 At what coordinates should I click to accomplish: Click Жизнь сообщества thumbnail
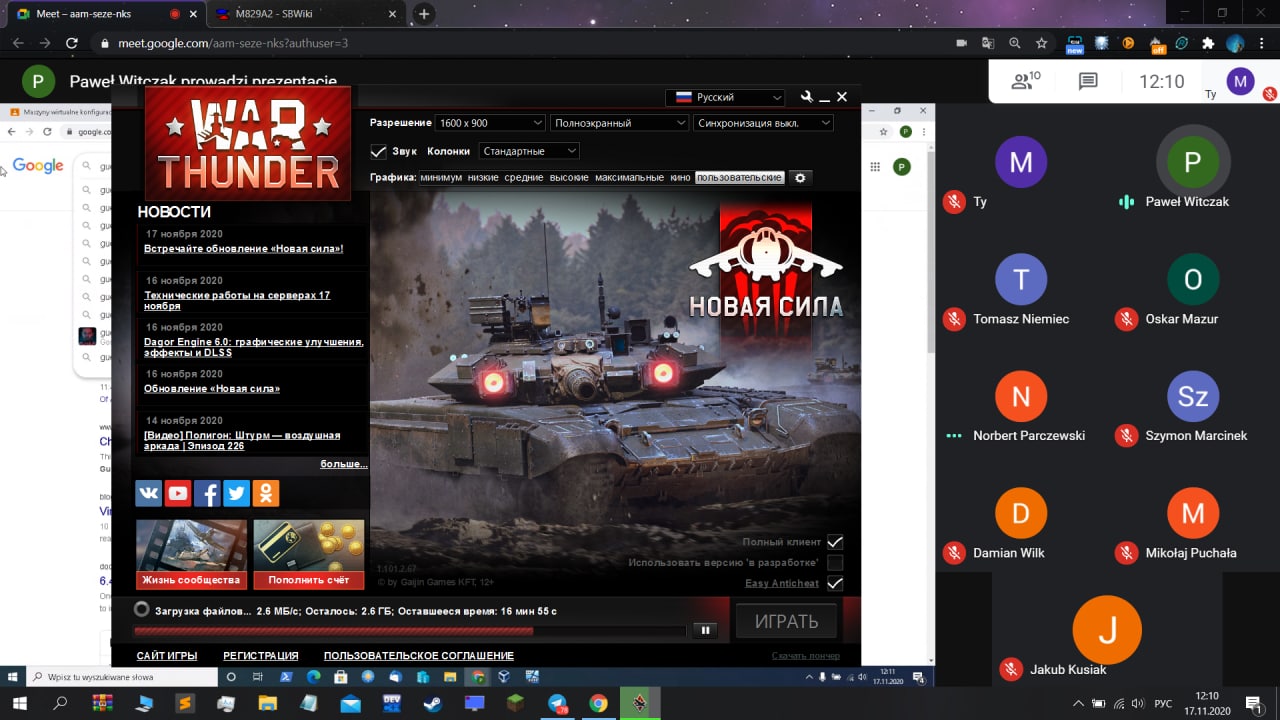pyautogui.click(x=191, y=553)
